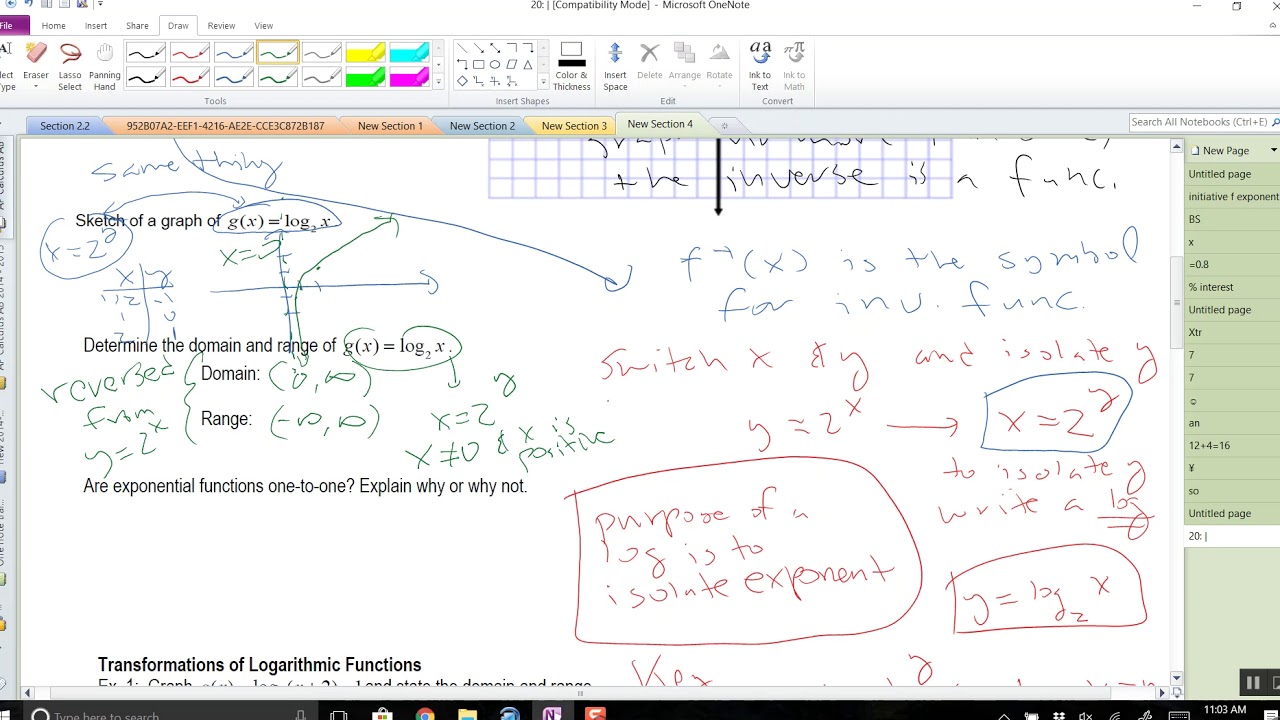Pick the thin blue pen, top row
The image size is (1280, 720).
tap(233, 53)
